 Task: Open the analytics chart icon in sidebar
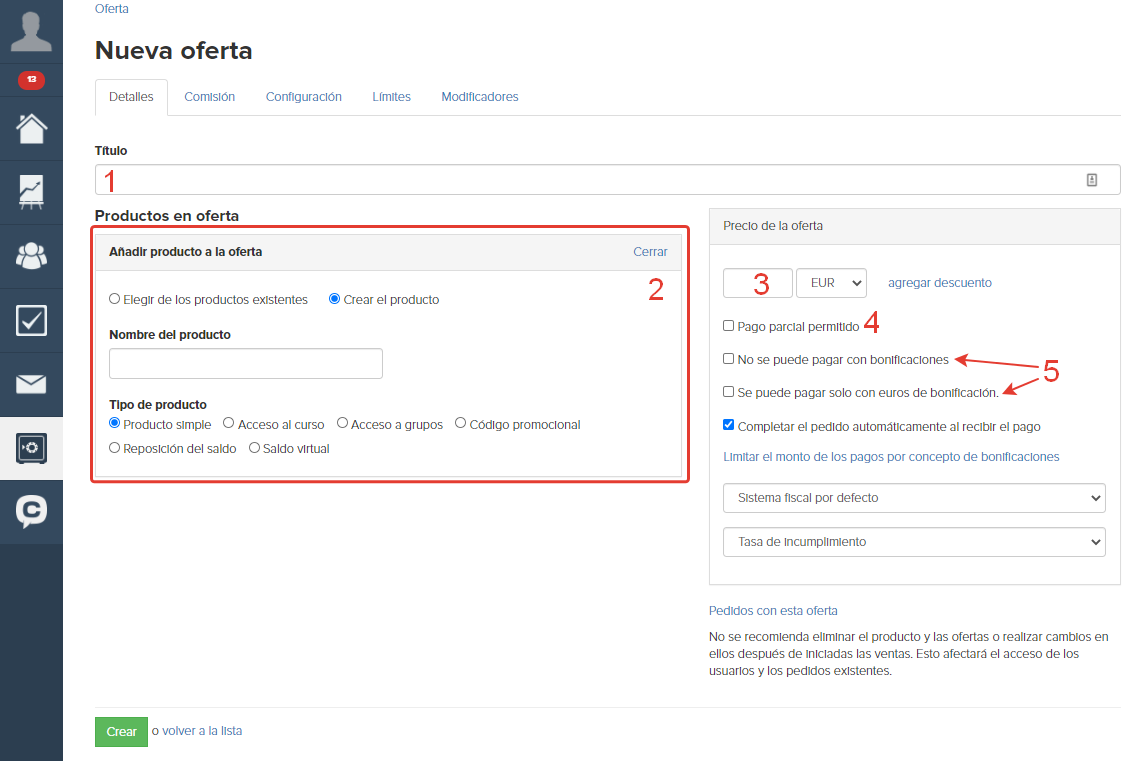[31, 193]
